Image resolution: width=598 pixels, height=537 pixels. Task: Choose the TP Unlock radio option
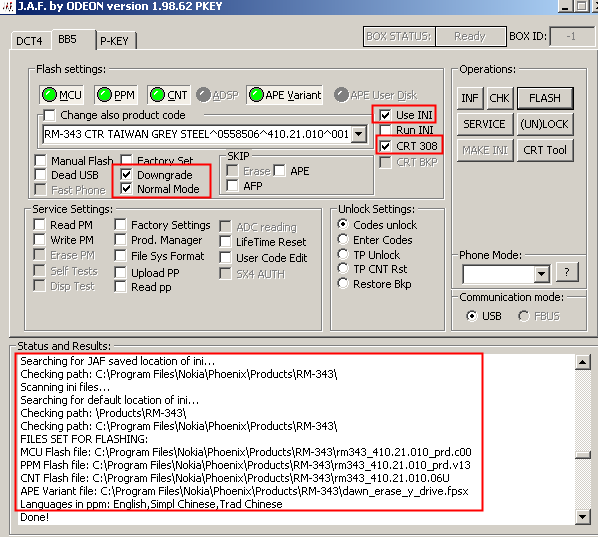point(343,254)
